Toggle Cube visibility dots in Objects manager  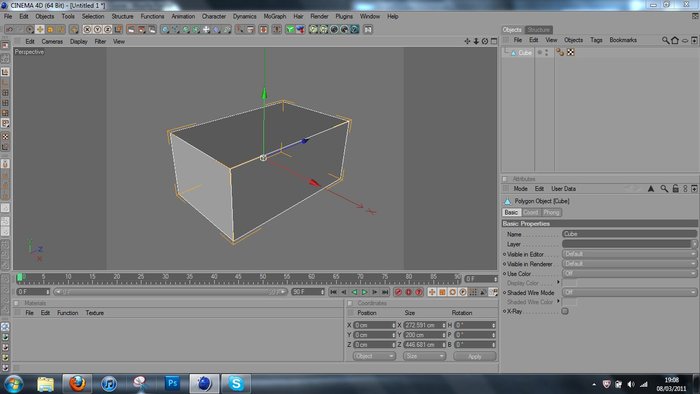click(546, 52)
